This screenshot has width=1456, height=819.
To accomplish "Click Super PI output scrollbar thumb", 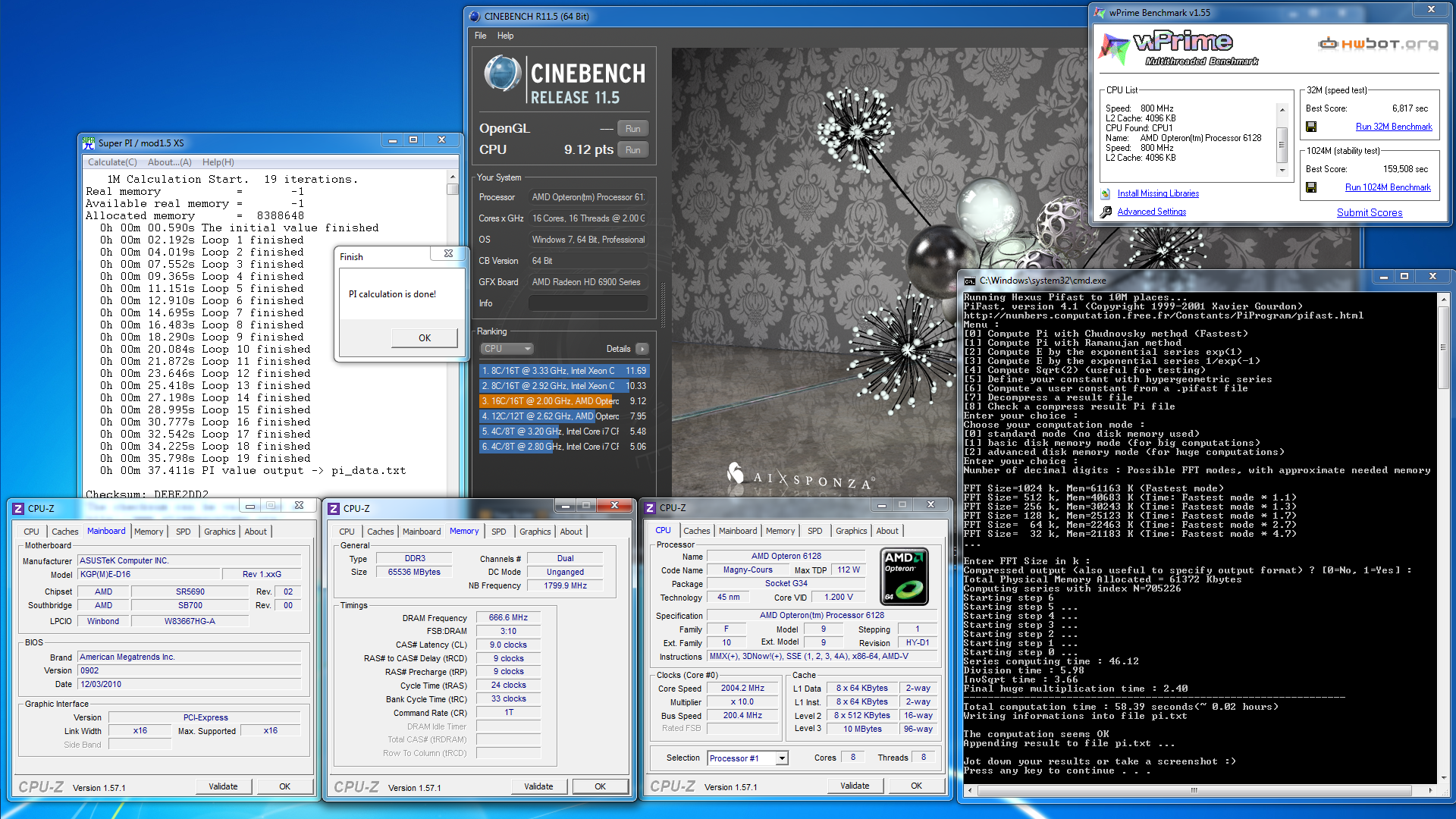I will pos(453,190).
